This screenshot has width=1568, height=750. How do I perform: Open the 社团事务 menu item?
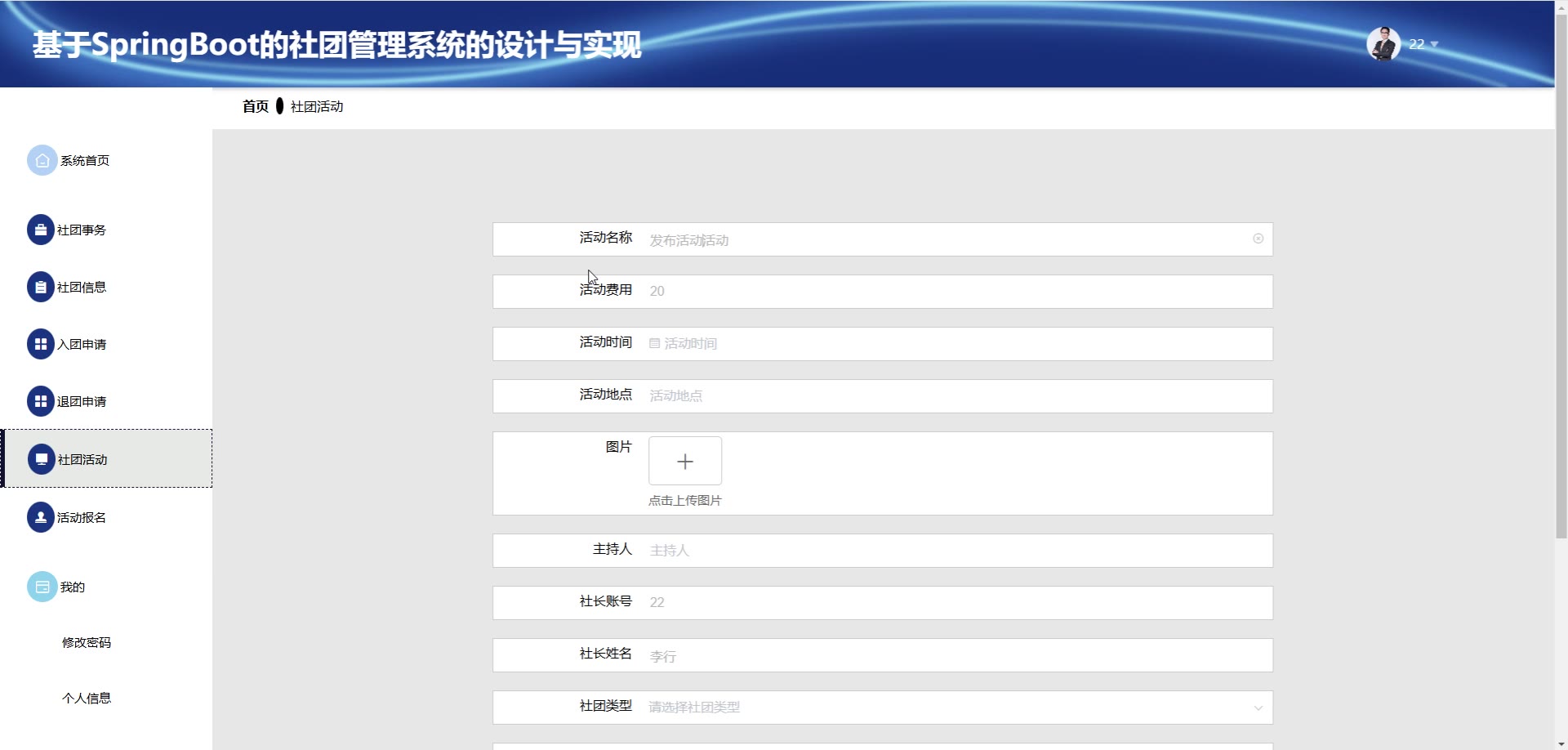[106, 230]
